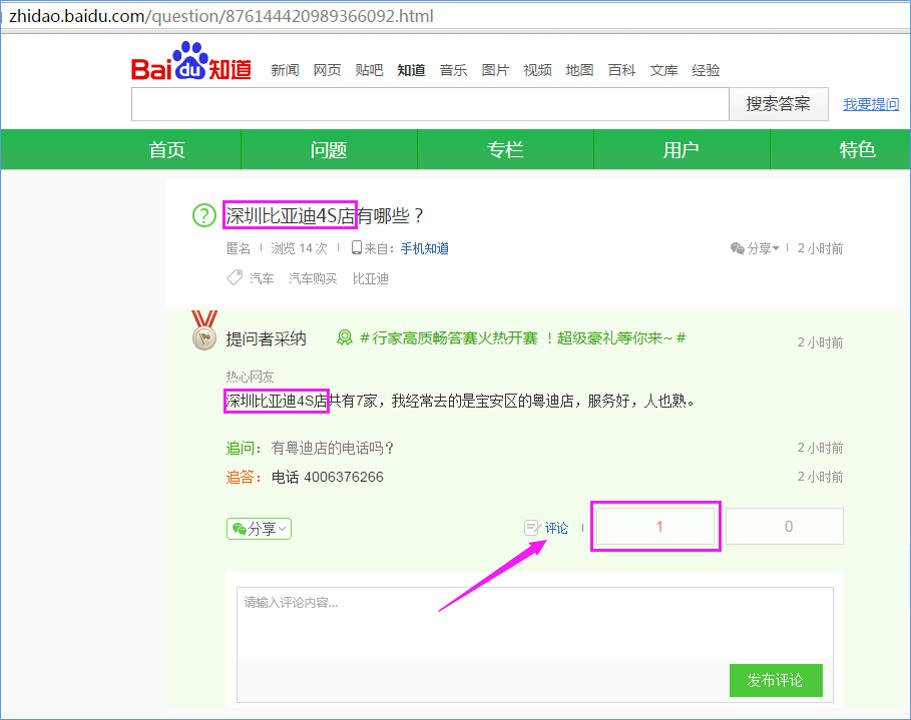The image size is (911, 720).
Task: Click the 汽车 tag
Action: [261, 278]
